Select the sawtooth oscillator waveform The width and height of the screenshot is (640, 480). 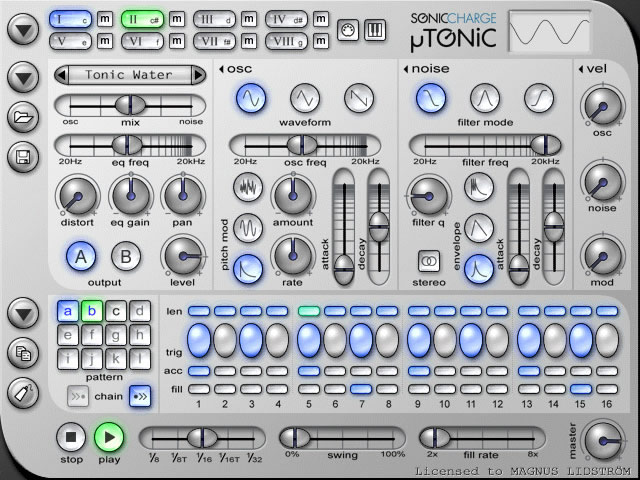tap(359, 98)
